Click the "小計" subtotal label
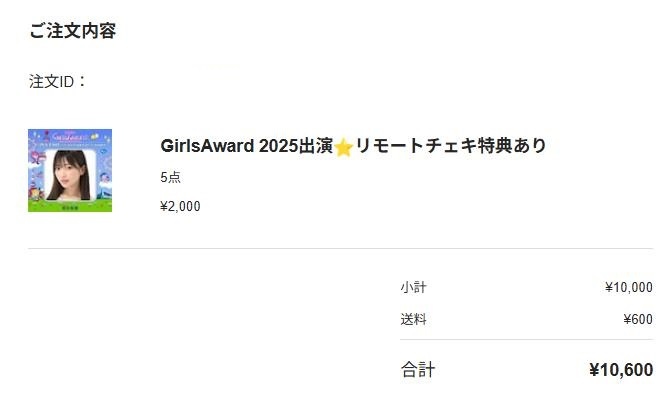Viewport: 666px width, 406px height. 413,288
